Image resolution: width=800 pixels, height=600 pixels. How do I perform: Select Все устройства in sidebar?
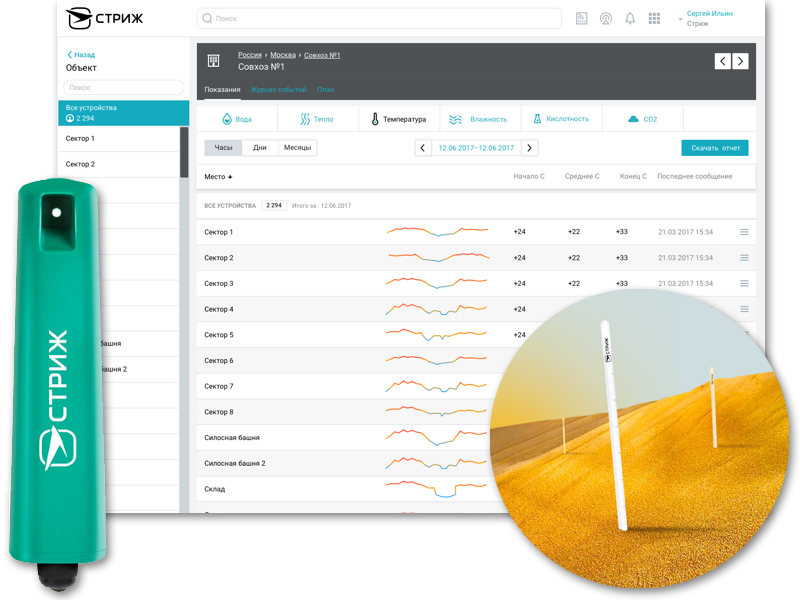[123, 113]
